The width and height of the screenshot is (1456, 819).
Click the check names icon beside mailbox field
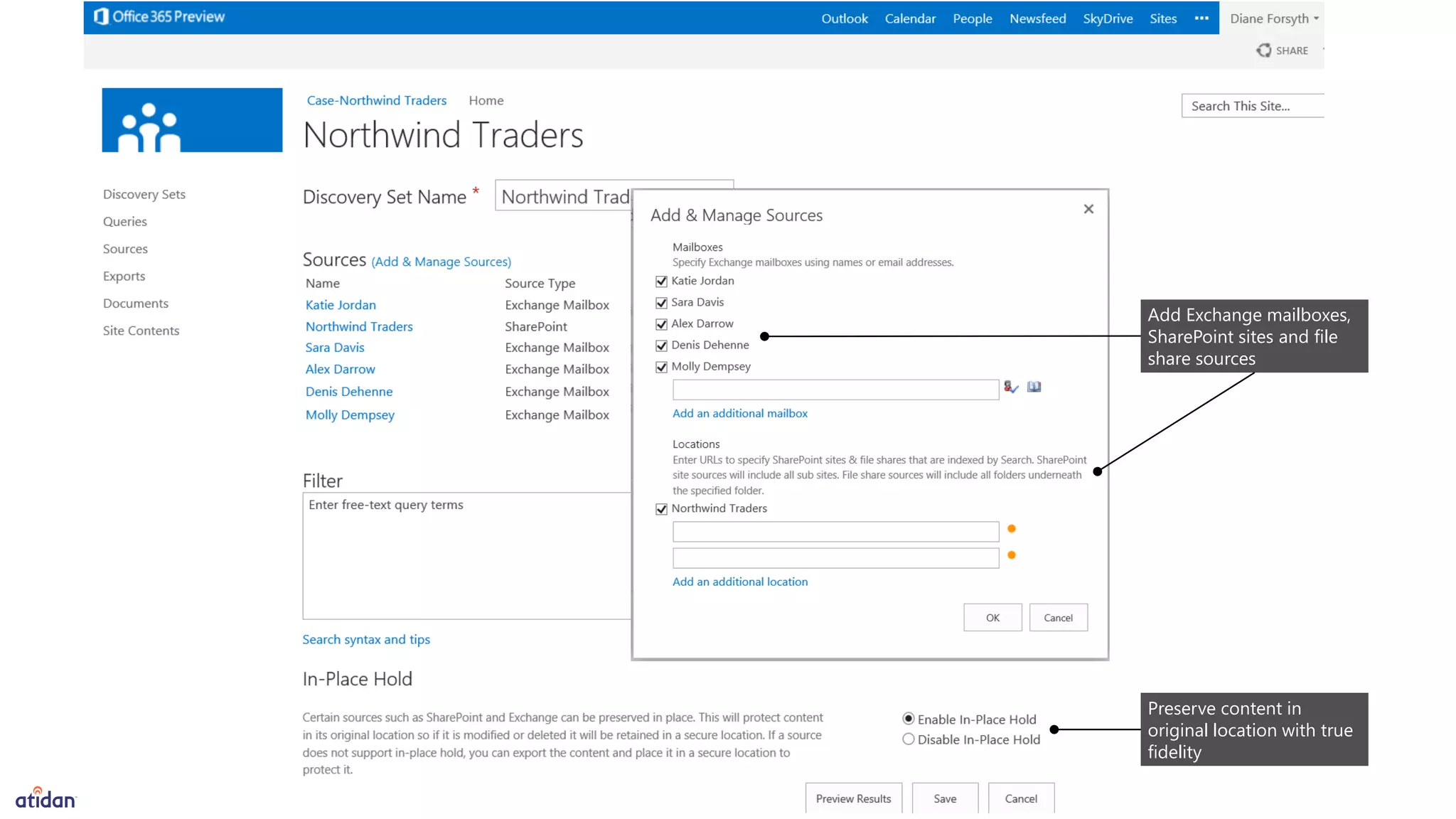pyautogui.click(x=1011, y=387)
